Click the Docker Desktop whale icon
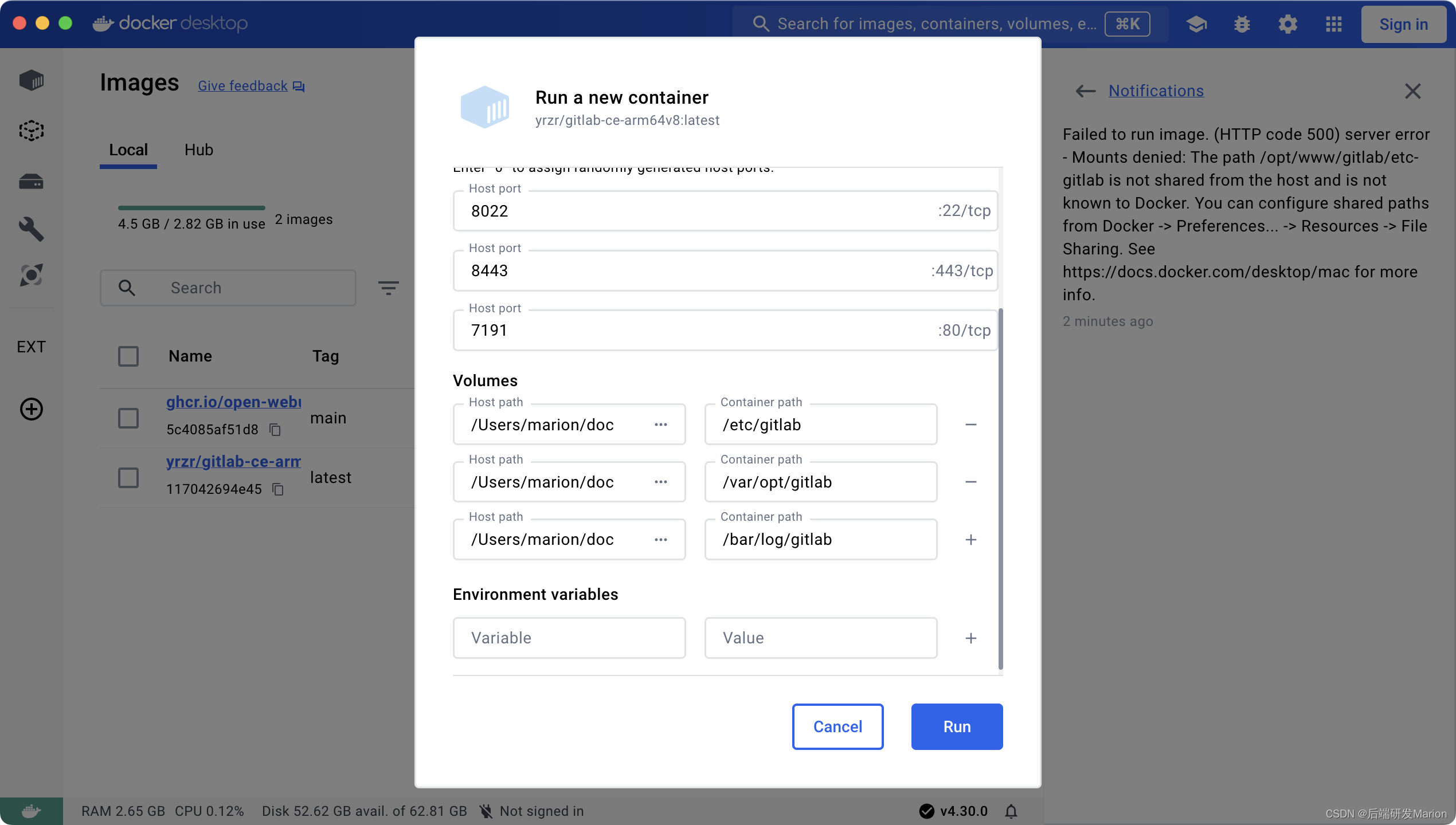Image resolution: width=1456 pixels, height=825 pixels. [x=102, y=22]
